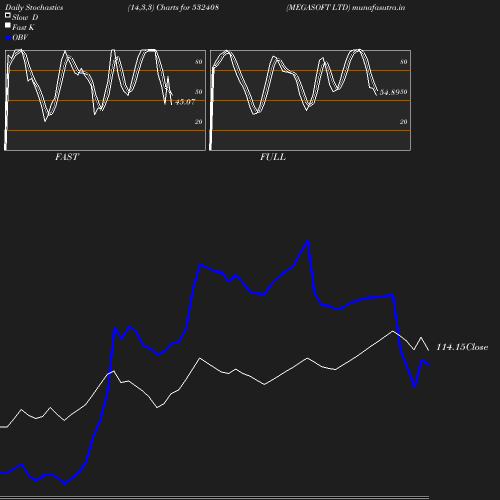
Task: Click the (14,3,3) Charts for 532408 heading
Action: click(173, 7)
